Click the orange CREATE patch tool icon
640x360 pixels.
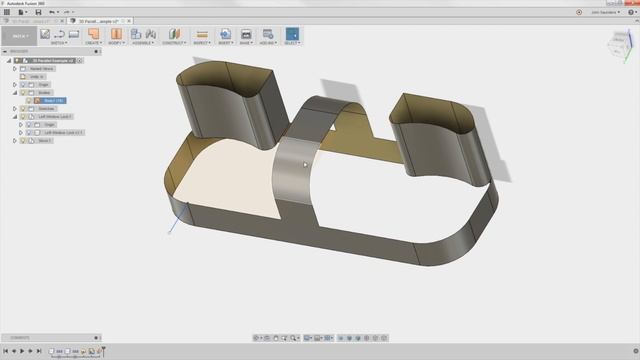(x=93, y=34)
